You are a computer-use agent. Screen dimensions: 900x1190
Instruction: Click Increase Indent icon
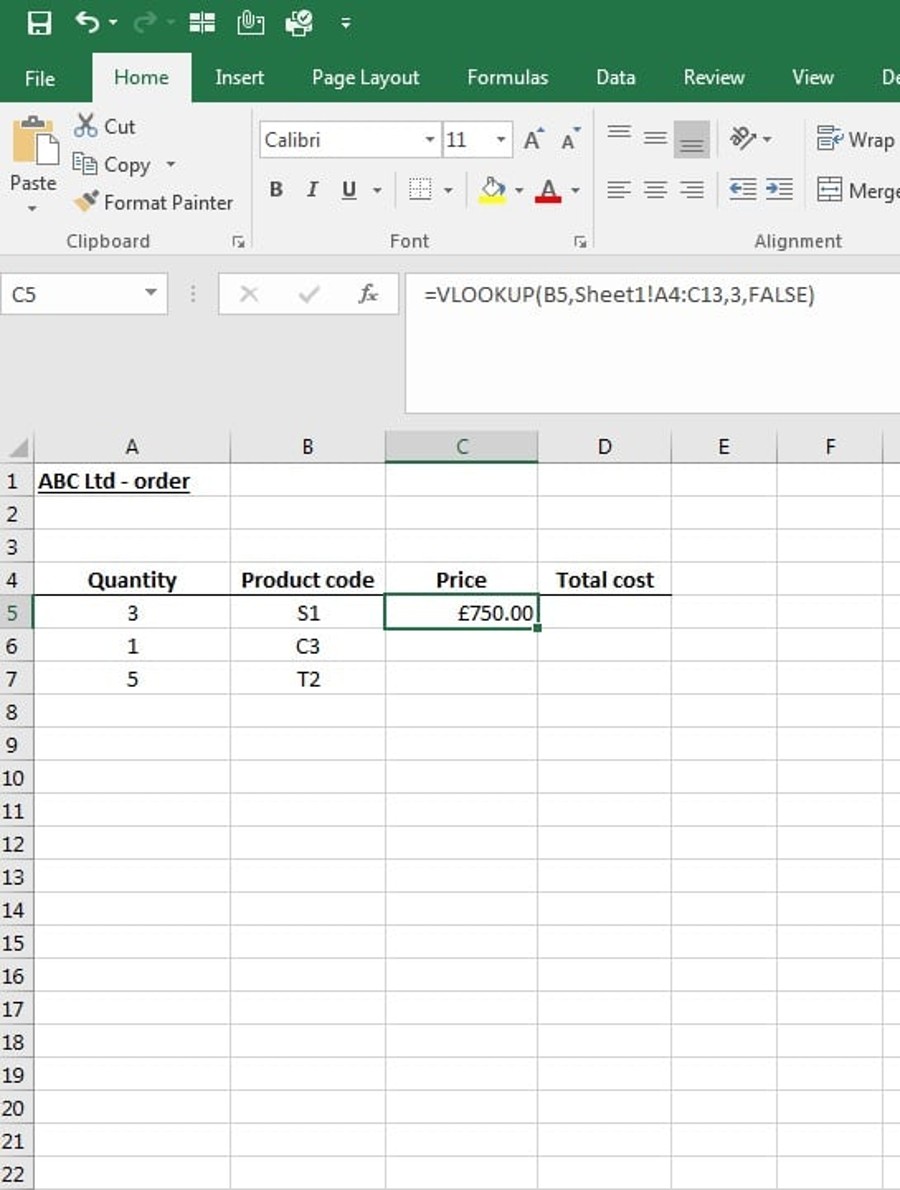[x=779, y=189]
